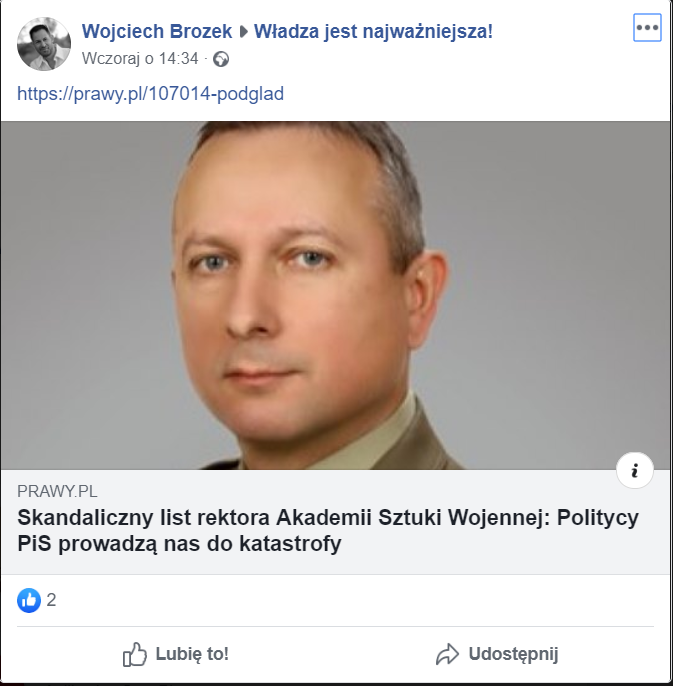Screen dimensions: 673x686
Task: Click the blue thumbs-up reaction icon
Action: (29, 600)
